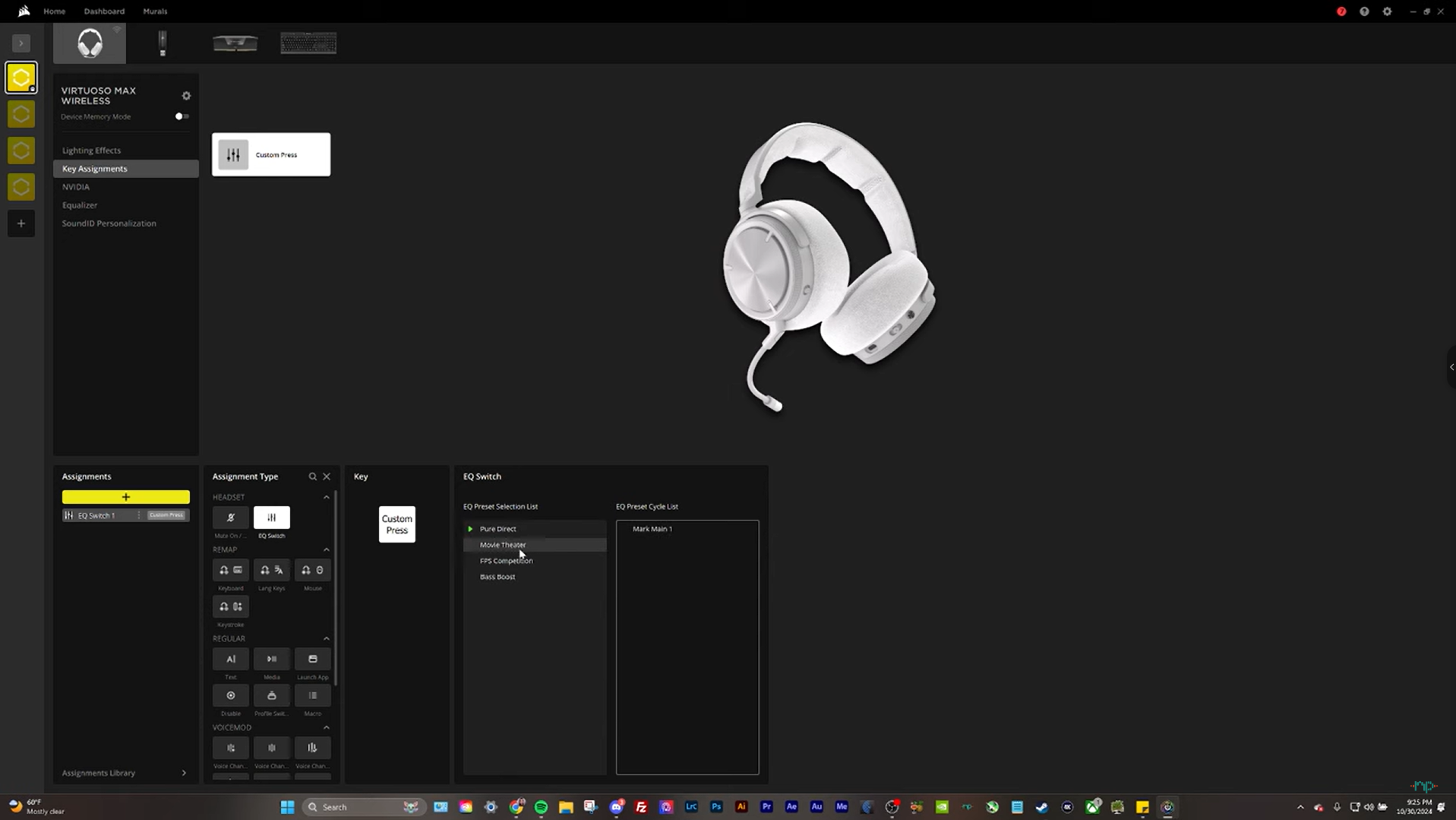Image resolution: width=1456 pixels, height=820 pixels.
Task: Open iCUE global settings gear
Action: [x=1387, y=11]
